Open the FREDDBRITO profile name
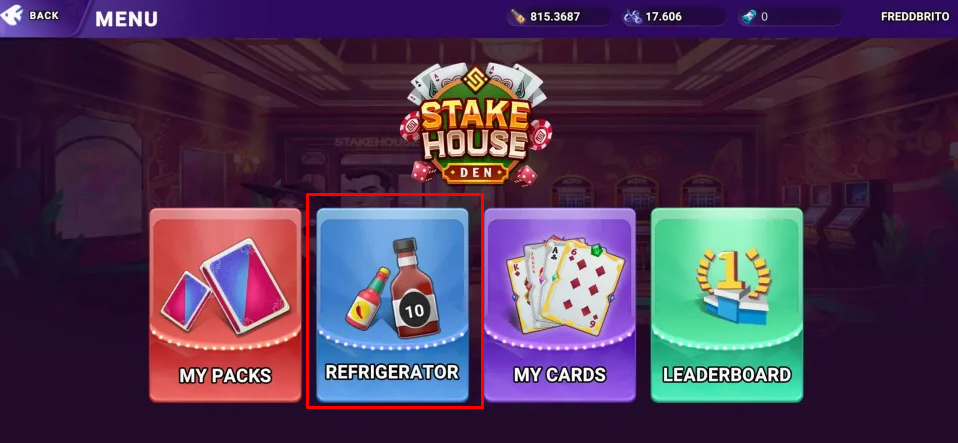Viewport: 958px width, 443px height. point(915,17)
